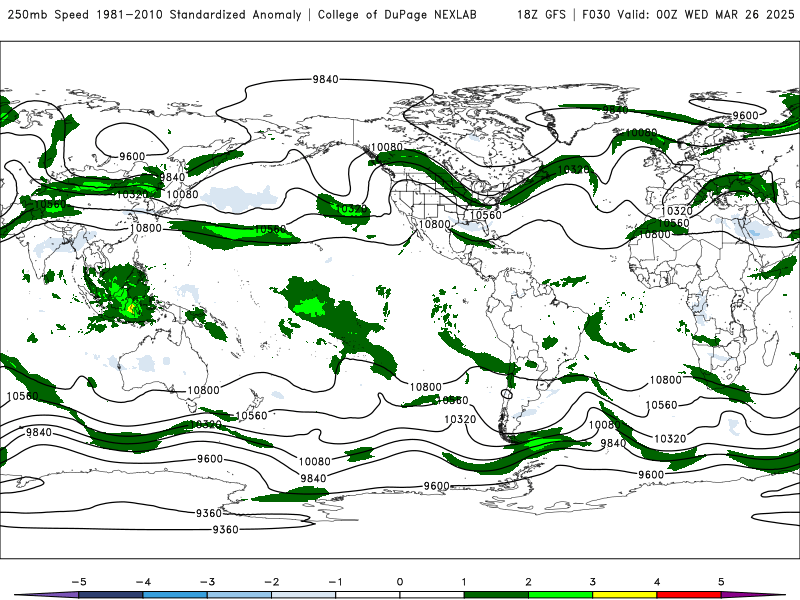The height and width of the screenshot is (600, 800).
Task: Click the bright green 2 to 3 colorbar segment
Action: 561,595
